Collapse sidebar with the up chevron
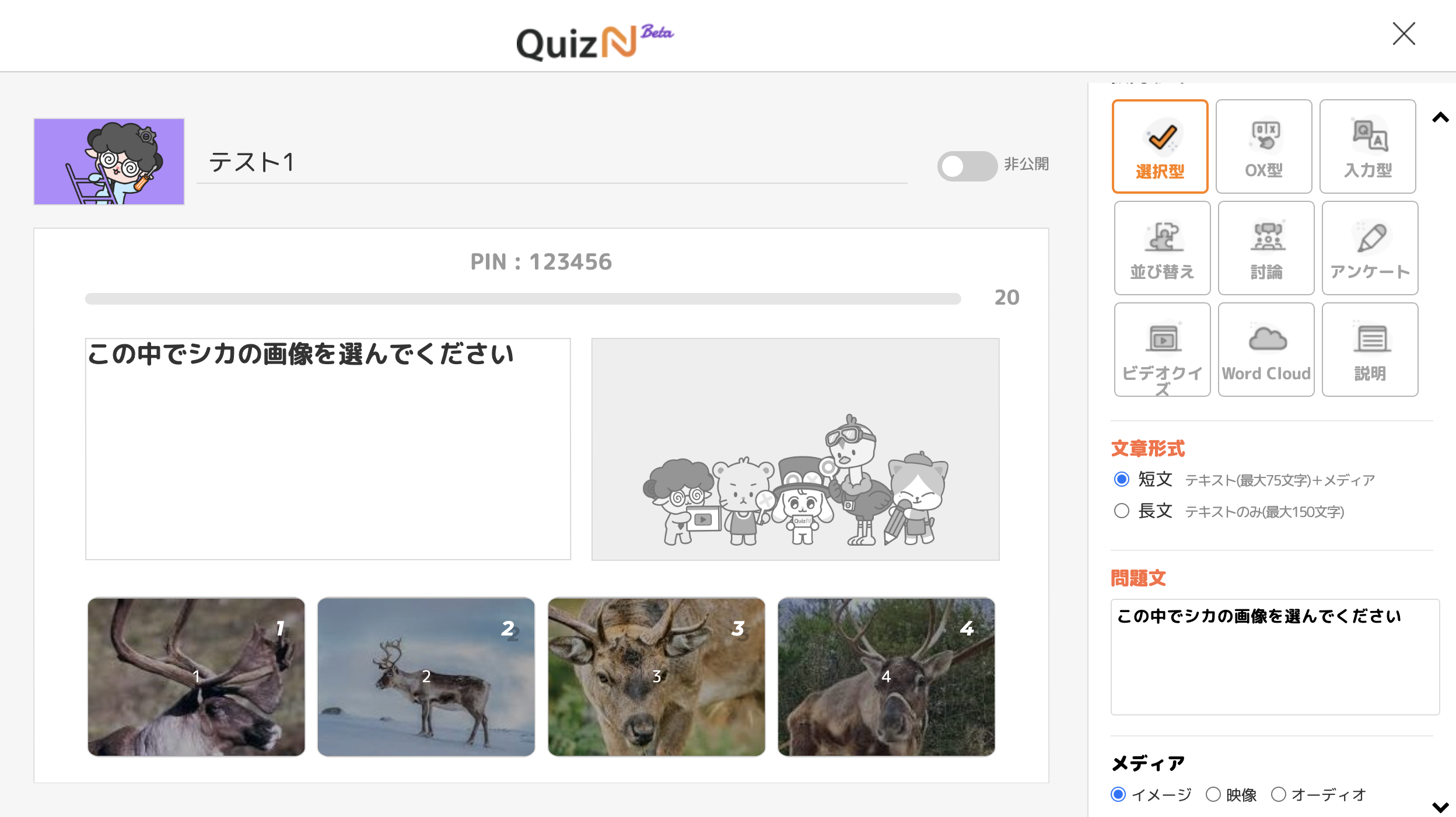 click(1440, 118)
